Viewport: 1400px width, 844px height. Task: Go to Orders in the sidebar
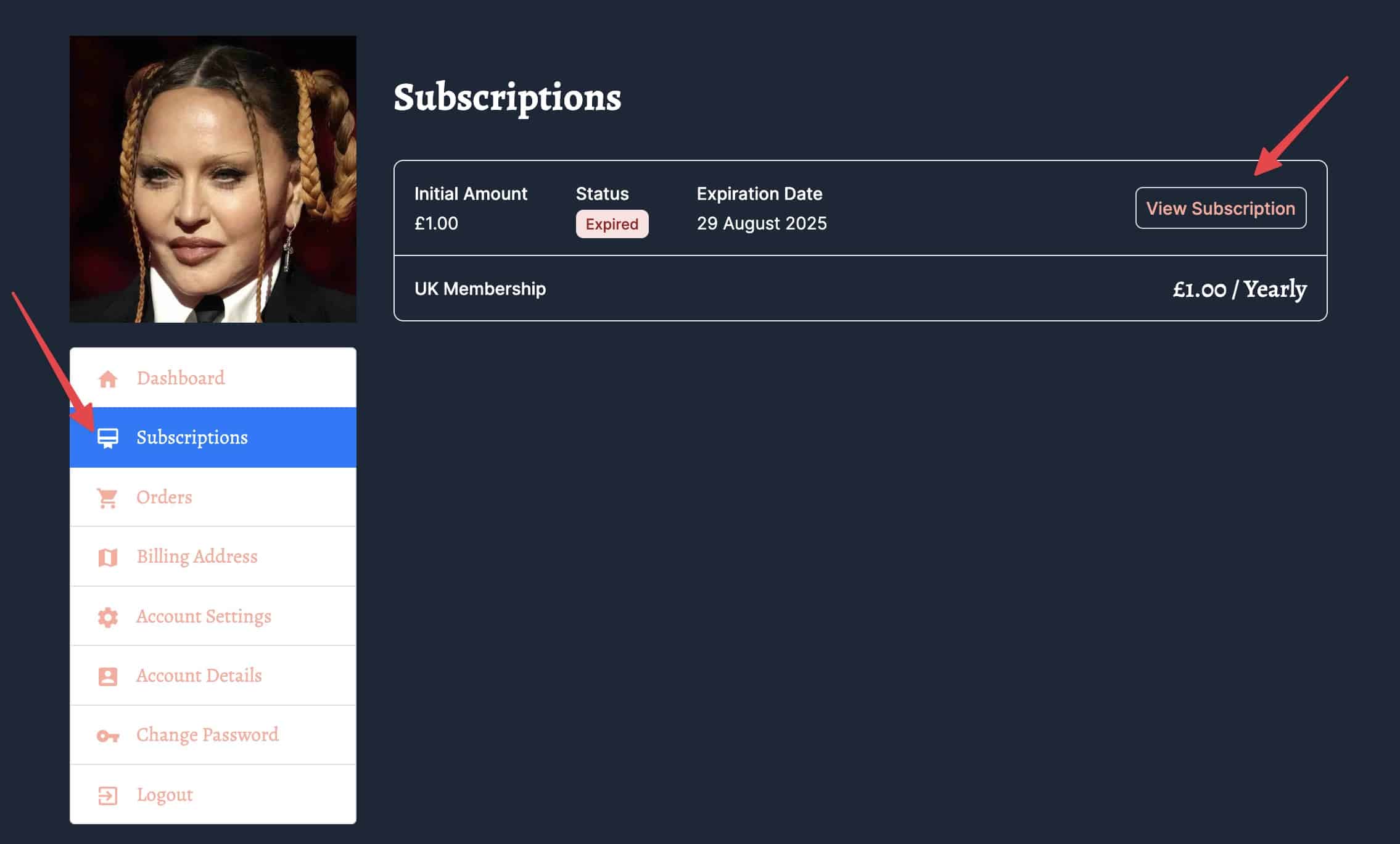click(213, 497)
